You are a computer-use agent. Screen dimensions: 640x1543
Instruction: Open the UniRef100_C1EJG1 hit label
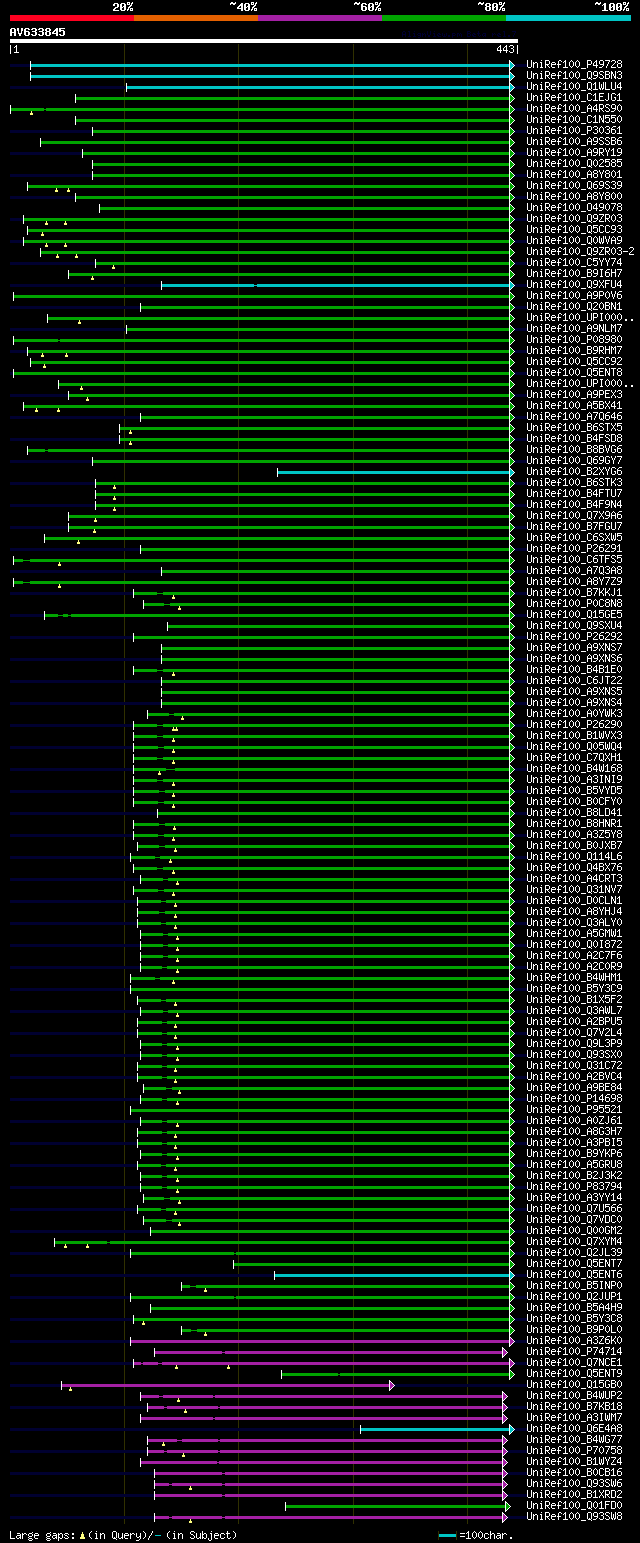coord(574,98)
